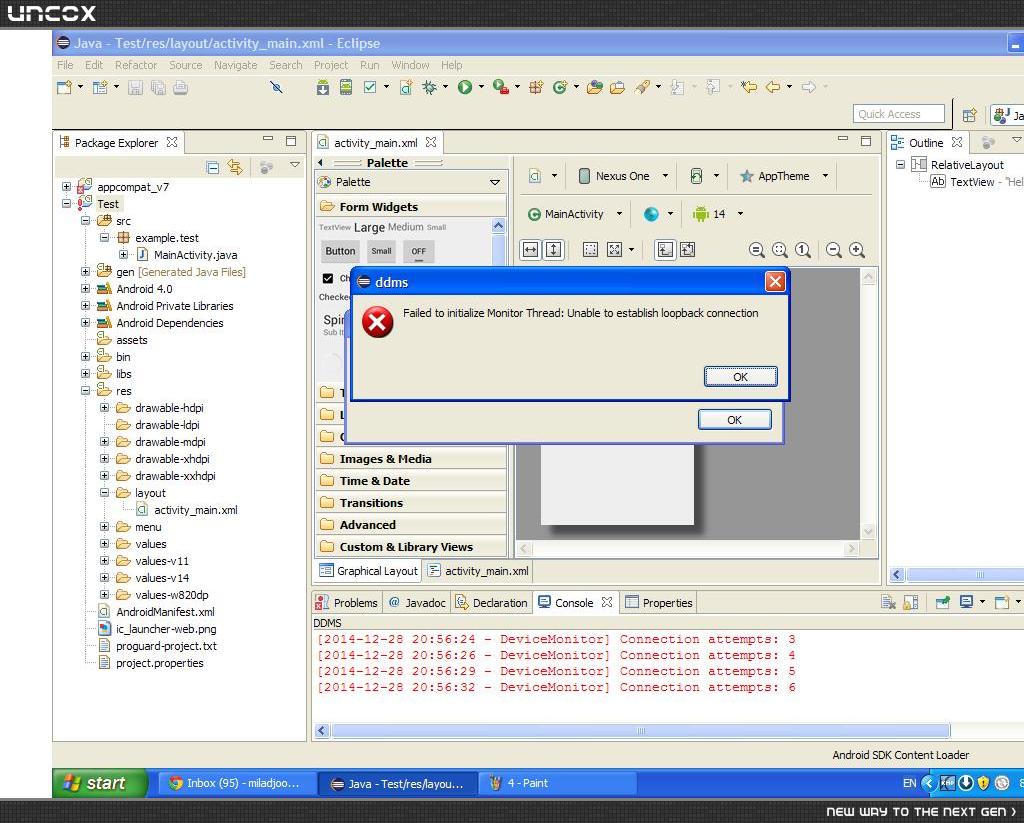Click the Outline view horizontal scrollbar
Screen dimensions: 1024x823
[964, 574]
